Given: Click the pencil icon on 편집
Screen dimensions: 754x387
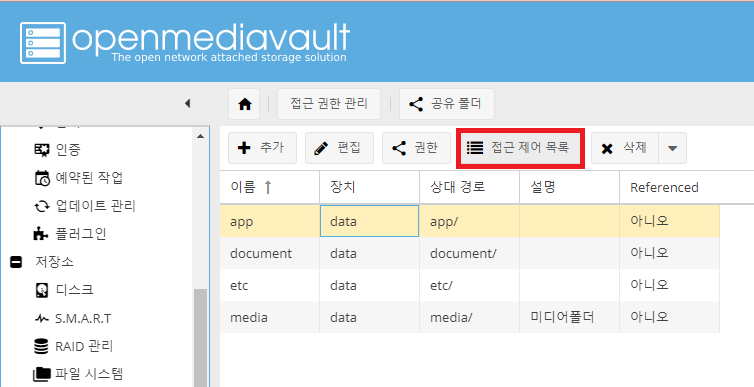Looking at the screenshot, I should pos(321,148).
